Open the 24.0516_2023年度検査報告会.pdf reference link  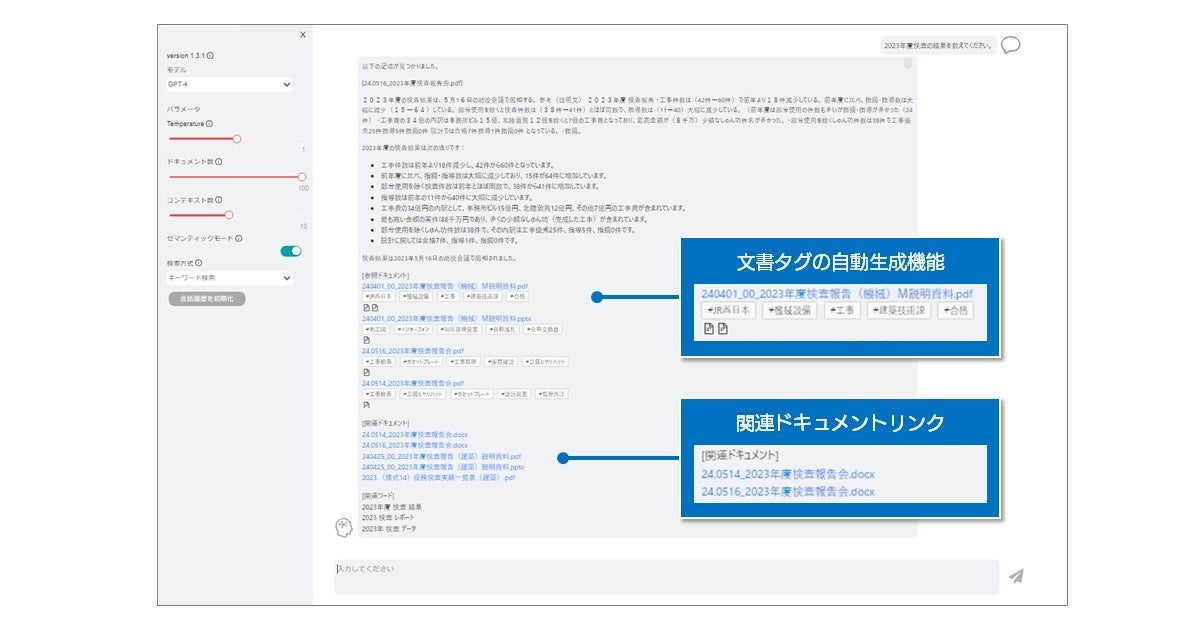(413, 351)
